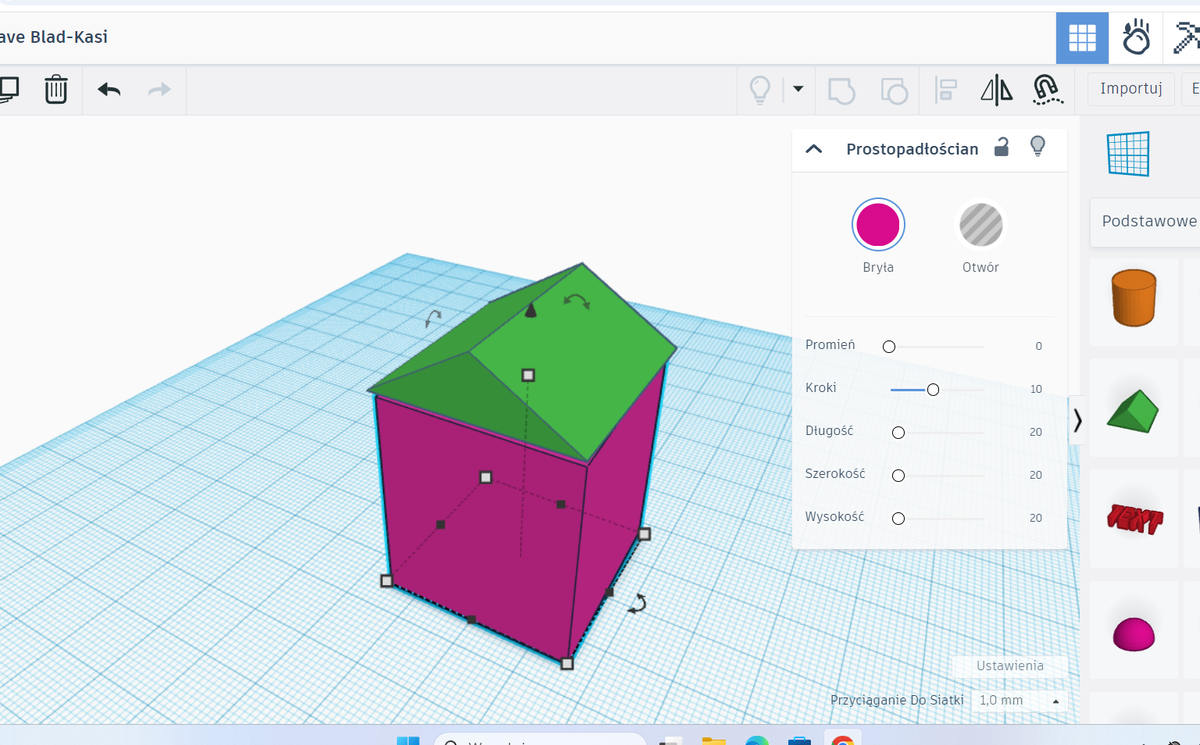Open the Podstawowe shapes category dropdown

pyautogui.click(x=1147, y=221)
